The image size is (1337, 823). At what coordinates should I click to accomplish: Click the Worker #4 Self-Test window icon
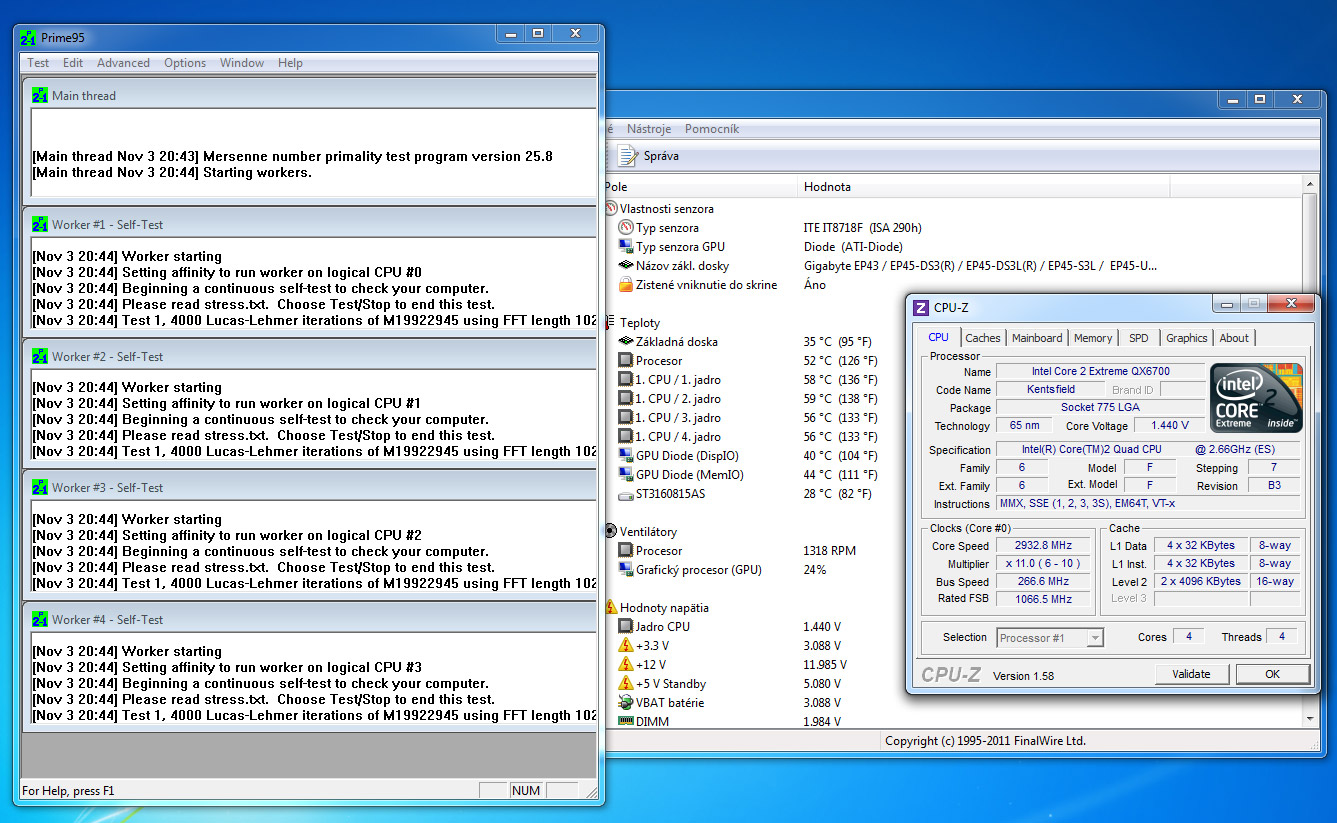click(40, 619)
